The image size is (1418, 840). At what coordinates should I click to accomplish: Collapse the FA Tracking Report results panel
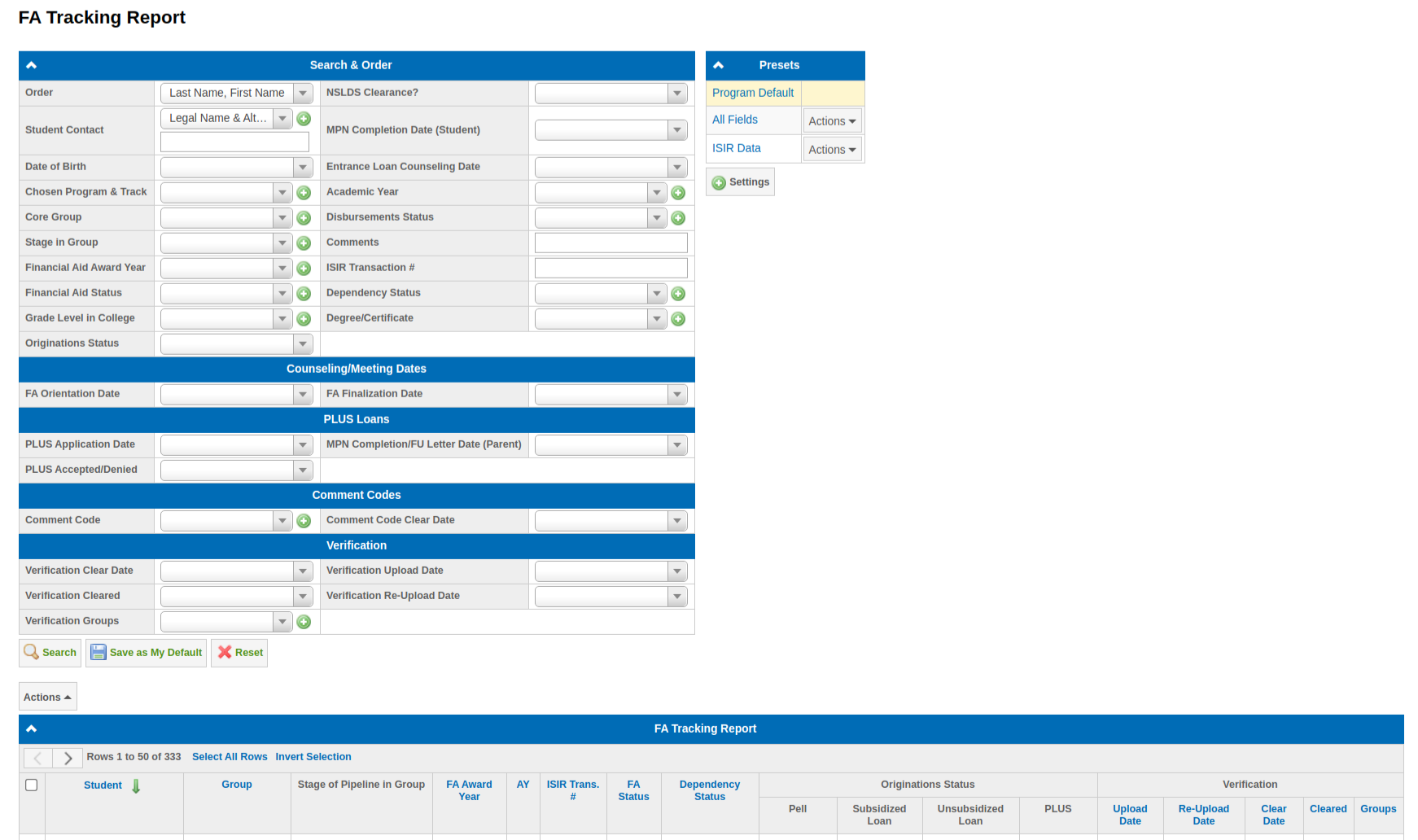click(32, 728)
